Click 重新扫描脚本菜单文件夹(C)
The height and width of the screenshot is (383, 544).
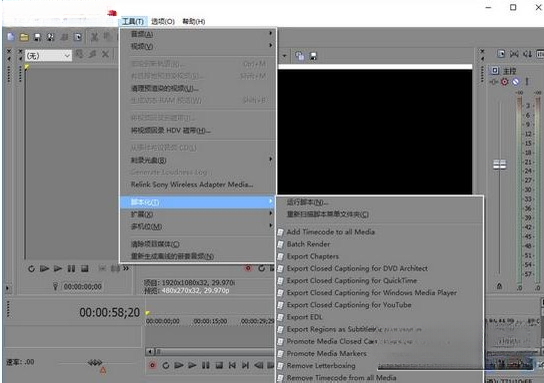(380, 214)
